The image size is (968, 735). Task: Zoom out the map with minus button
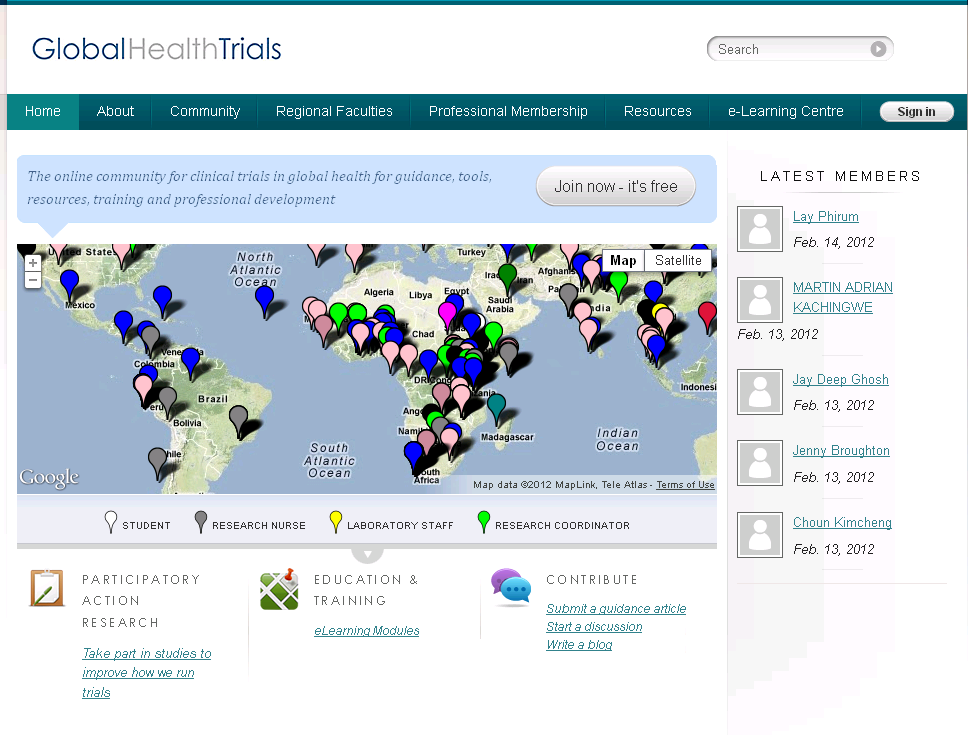pos(33,280)
